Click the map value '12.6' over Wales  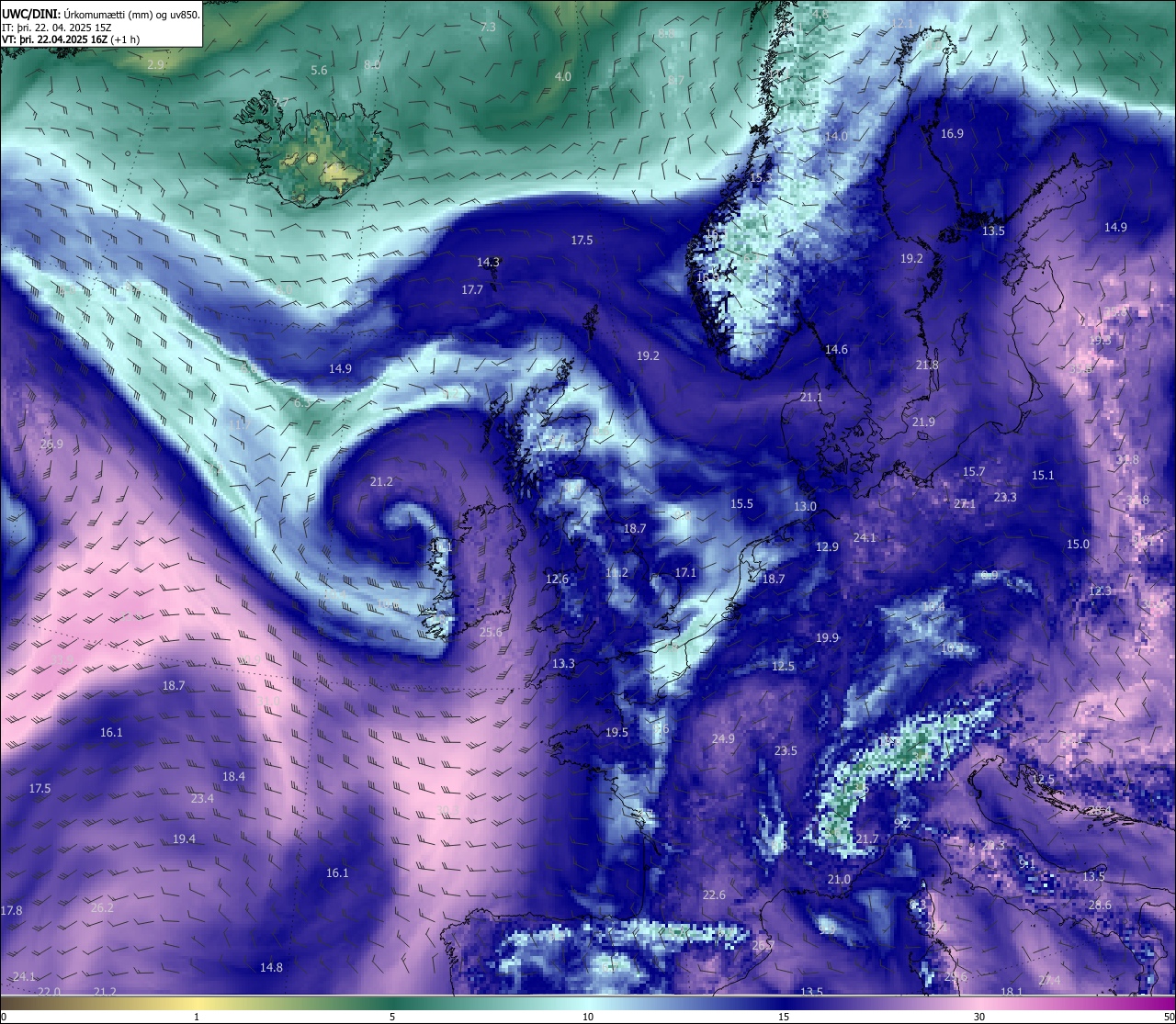coord(557,579)
